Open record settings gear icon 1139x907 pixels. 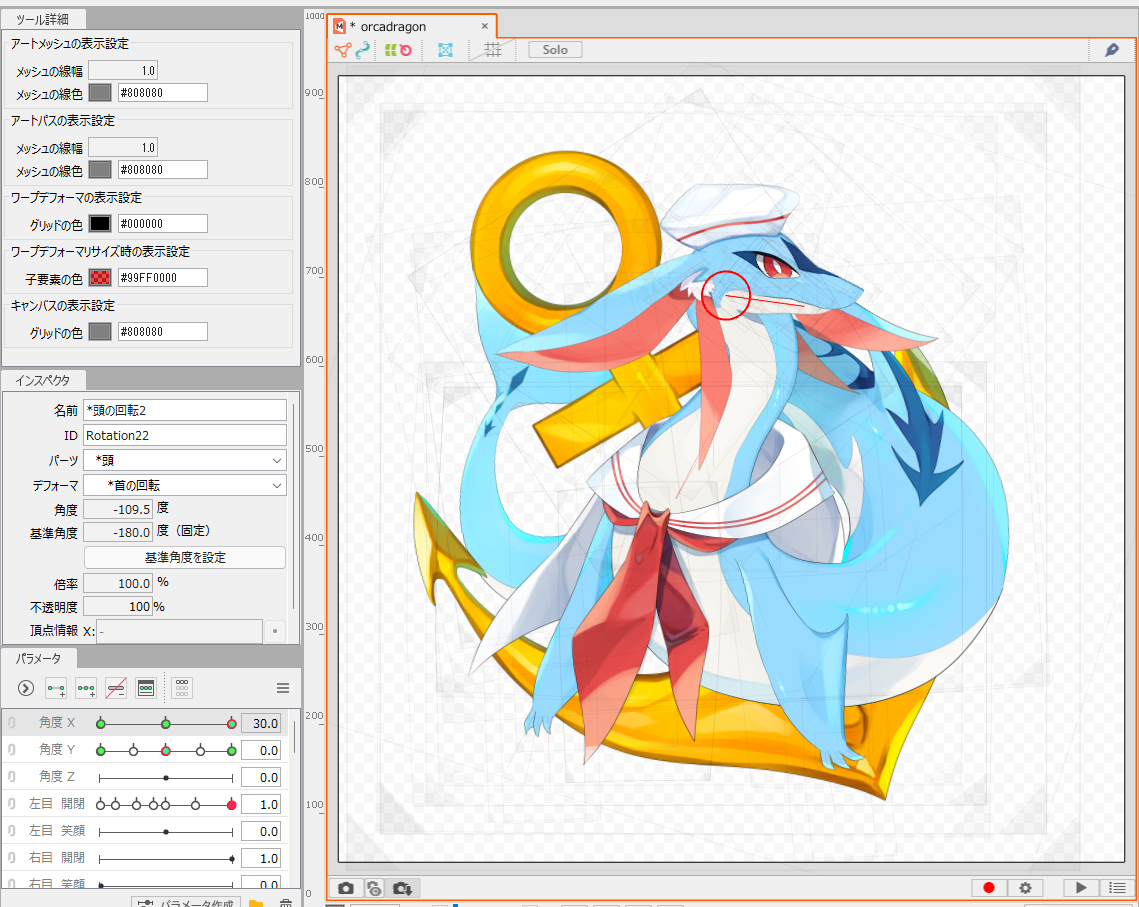coord(1025,887)
